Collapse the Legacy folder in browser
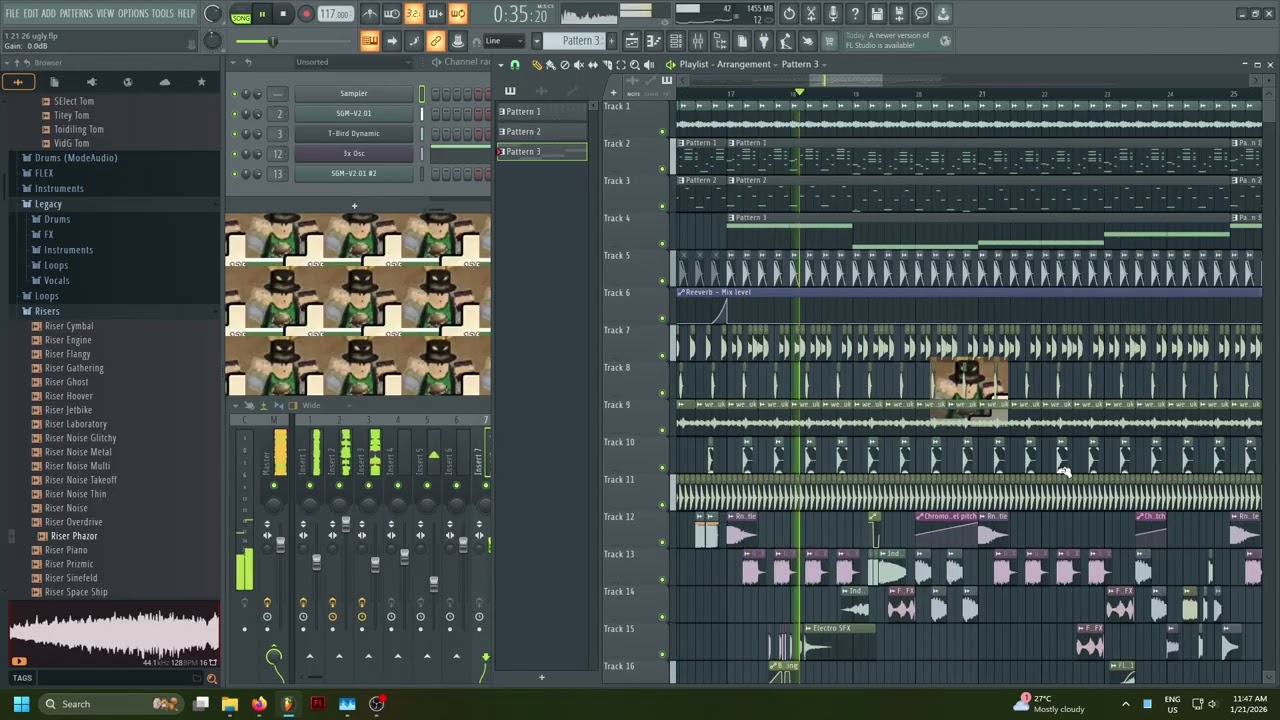The image size is (1280, 720). coord(47,204)
